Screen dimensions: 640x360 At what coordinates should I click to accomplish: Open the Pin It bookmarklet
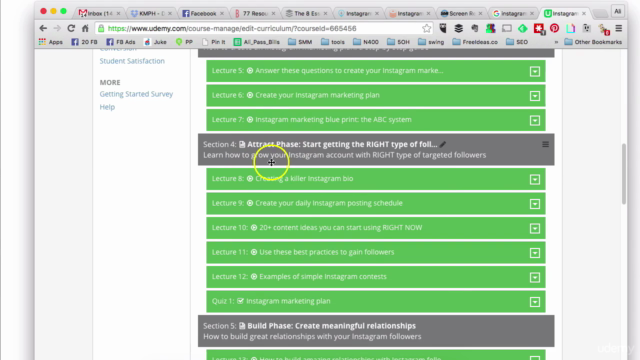(213, 42)
